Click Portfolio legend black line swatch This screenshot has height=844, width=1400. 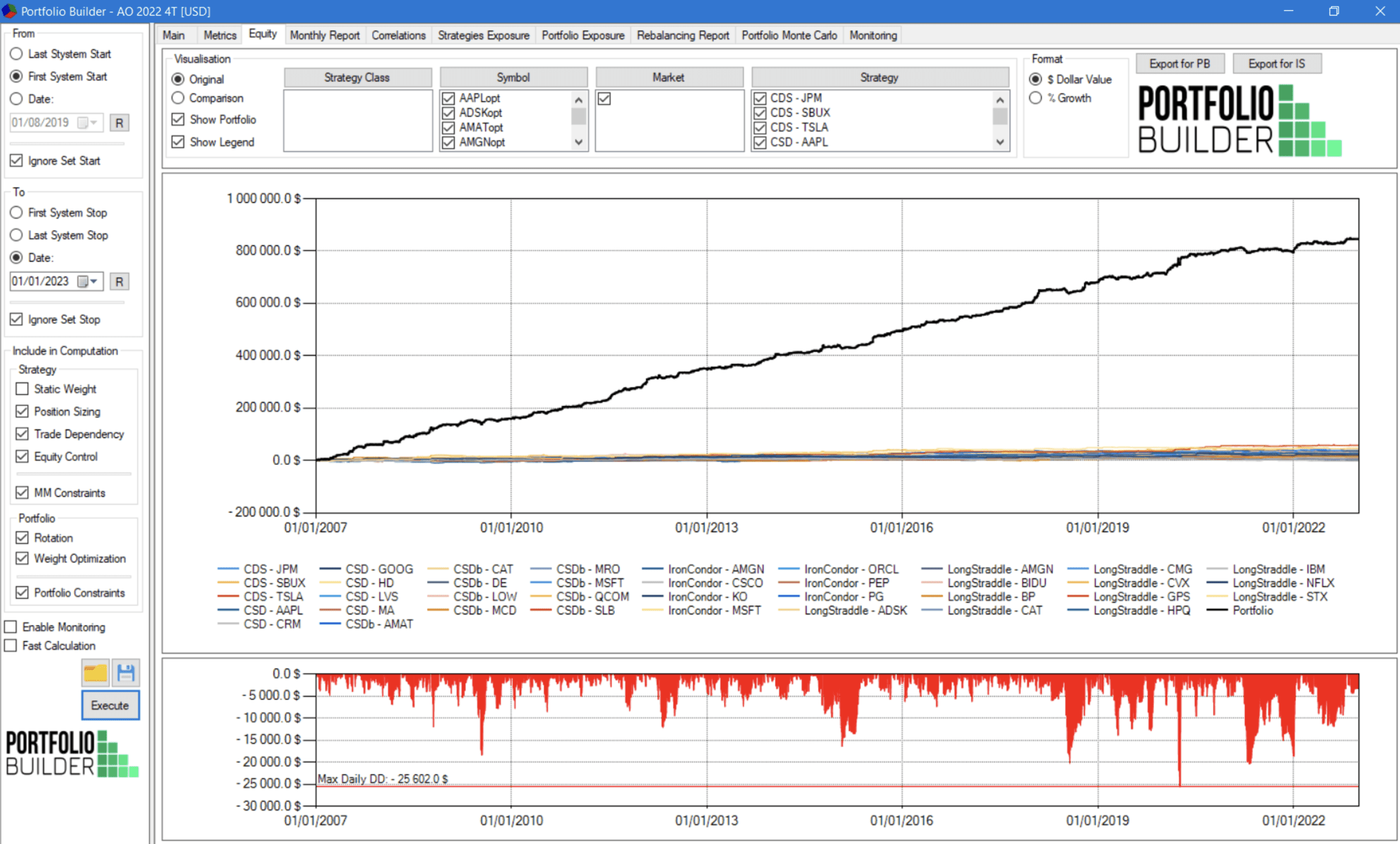pyautogui.click(x=1217, y=610)
